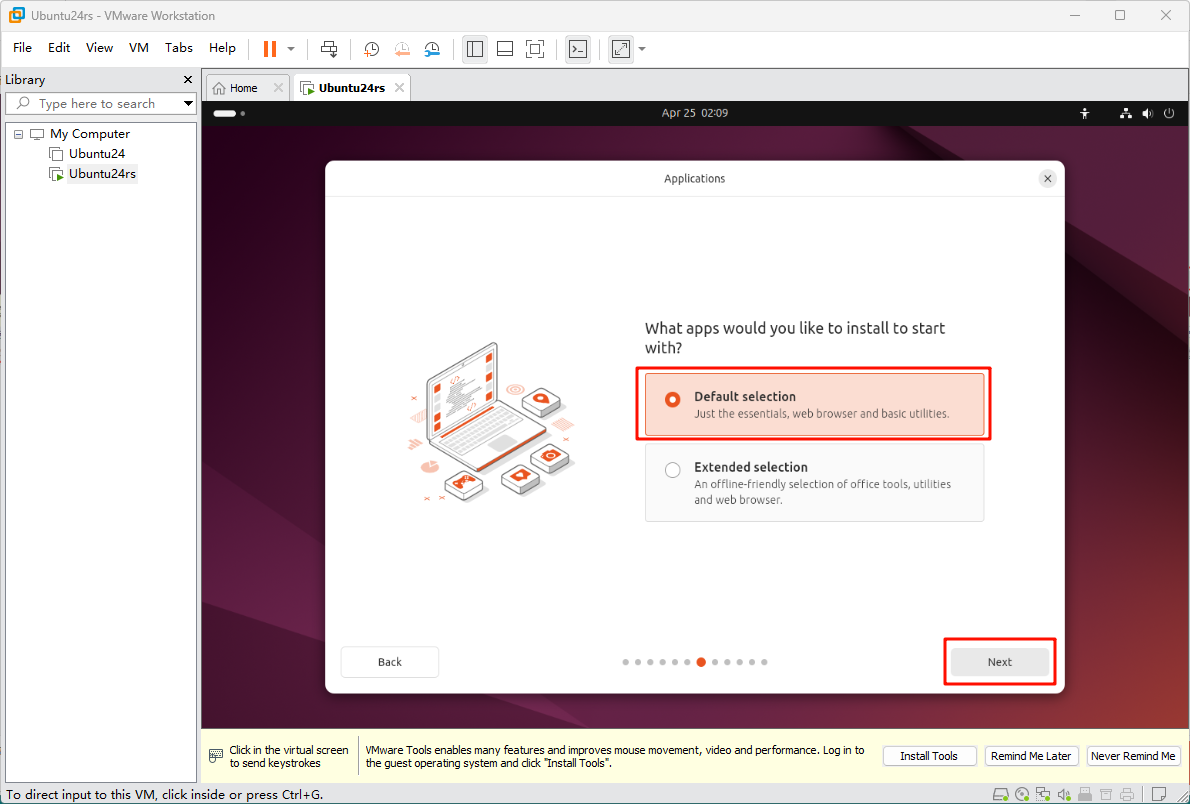Close the Applications installer dialog

pos(1047,178)
